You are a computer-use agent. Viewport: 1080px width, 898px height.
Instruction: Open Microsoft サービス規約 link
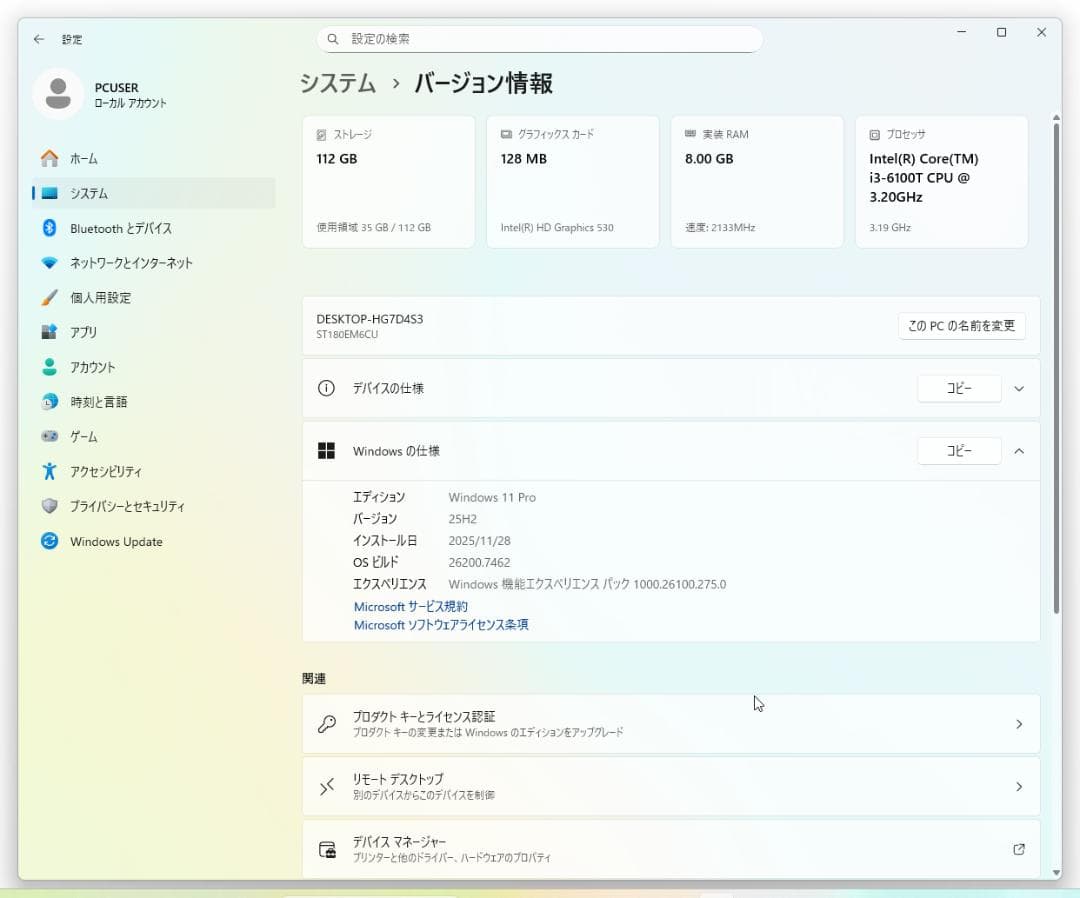[409, 606]
